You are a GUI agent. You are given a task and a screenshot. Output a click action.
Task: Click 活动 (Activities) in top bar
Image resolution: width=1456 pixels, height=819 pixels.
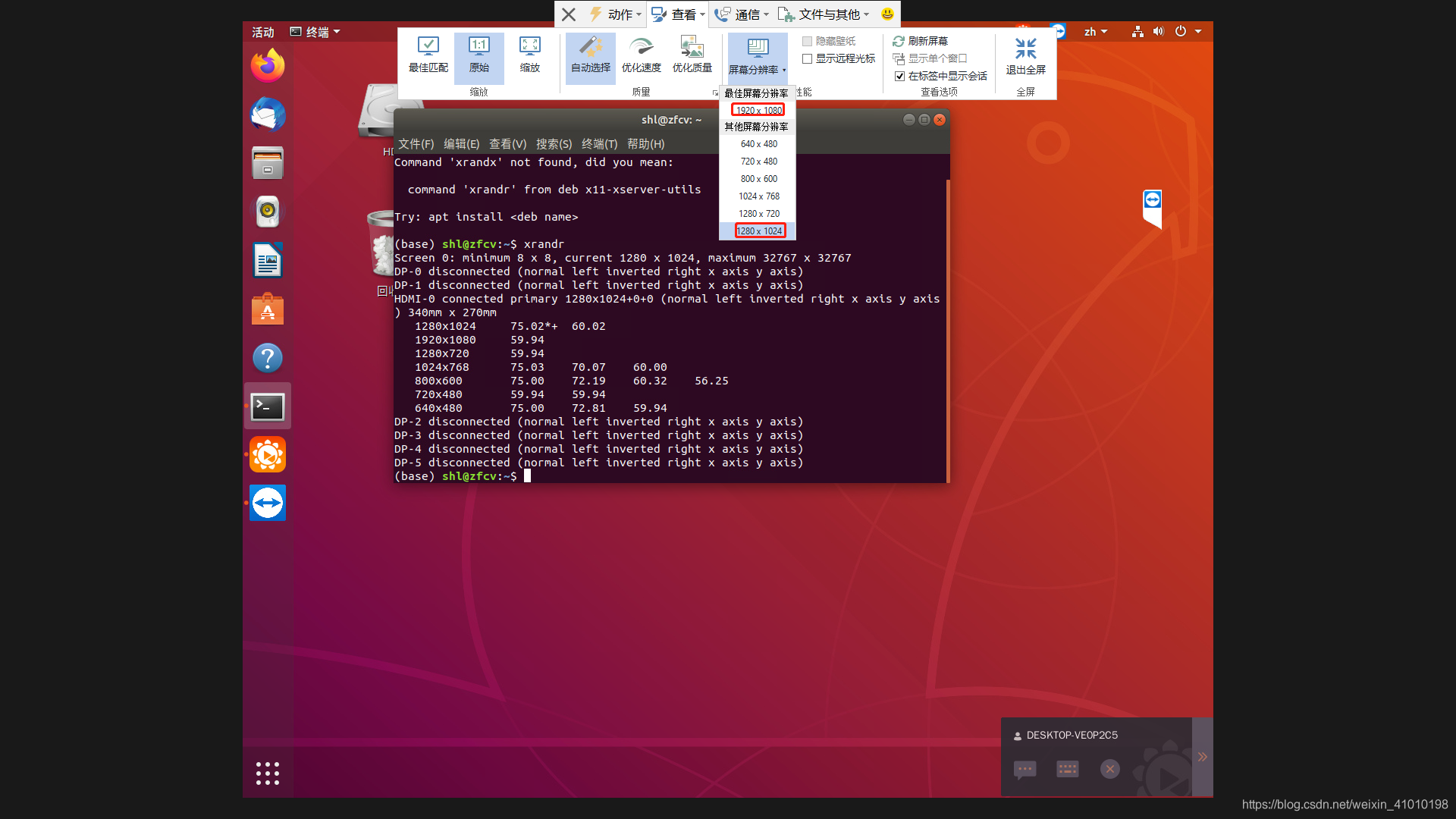[263, 32]
